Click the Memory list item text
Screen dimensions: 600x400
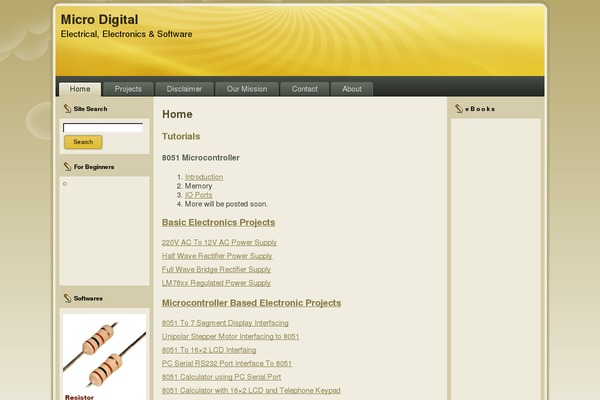[x=198, y=186]
